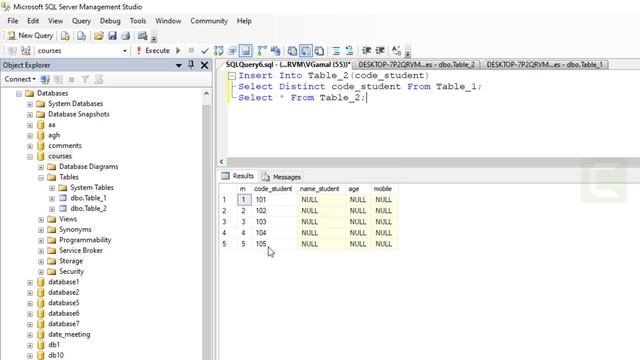The image size is (640, 360).
Task: Open the courses database dropdown
Action: click(124, 51)
